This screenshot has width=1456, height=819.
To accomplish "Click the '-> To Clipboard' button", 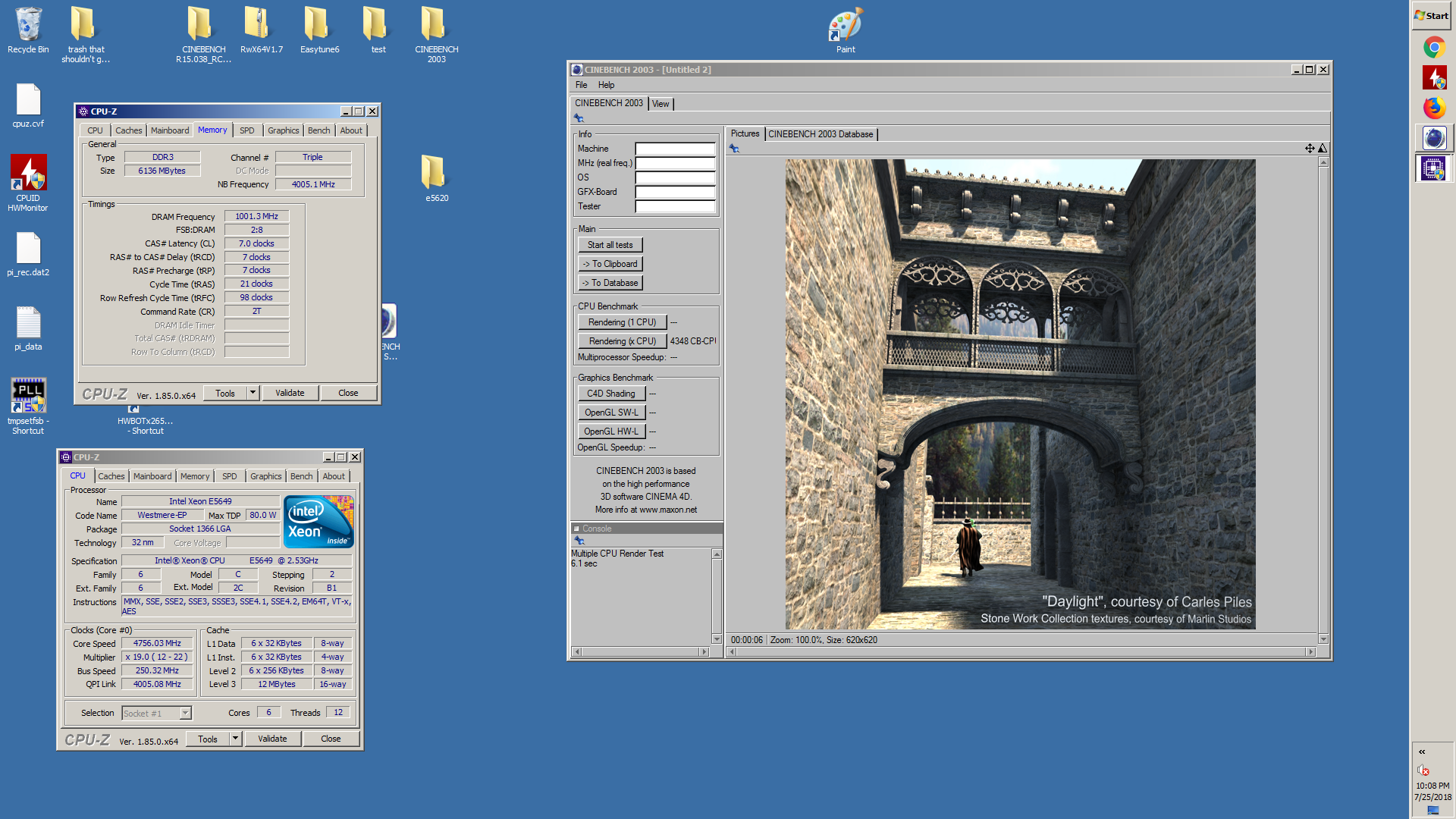I will [610, 264].
